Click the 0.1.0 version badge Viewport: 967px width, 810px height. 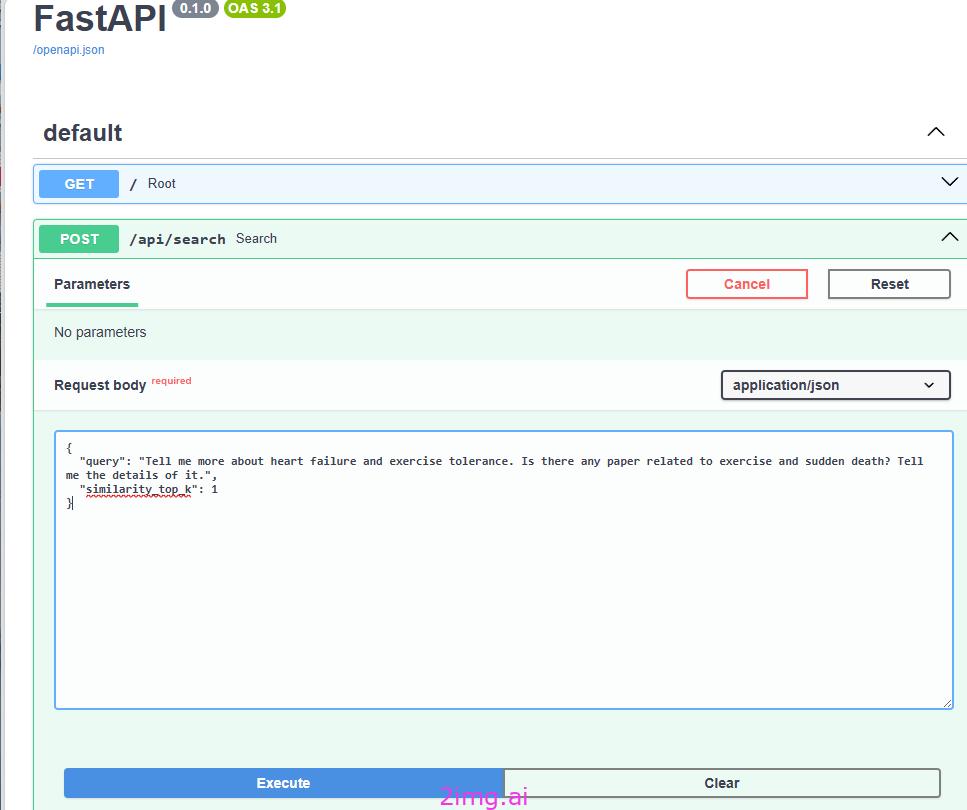195,8
